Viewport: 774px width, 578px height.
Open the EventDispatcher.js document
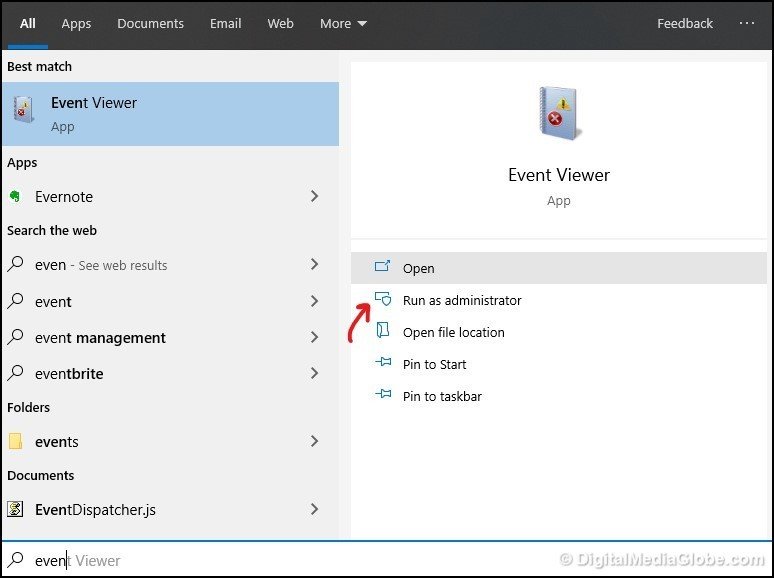point(170,509)
